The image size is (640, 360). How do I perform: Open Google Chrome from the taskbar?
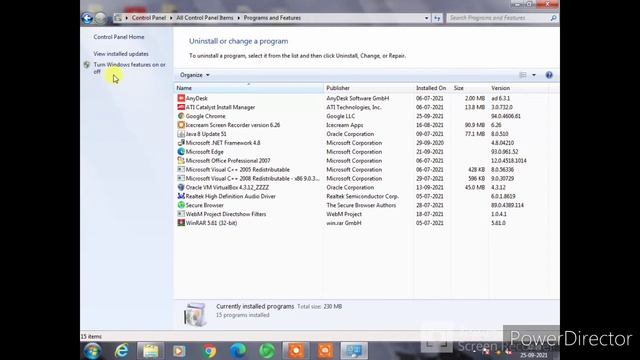209,351
